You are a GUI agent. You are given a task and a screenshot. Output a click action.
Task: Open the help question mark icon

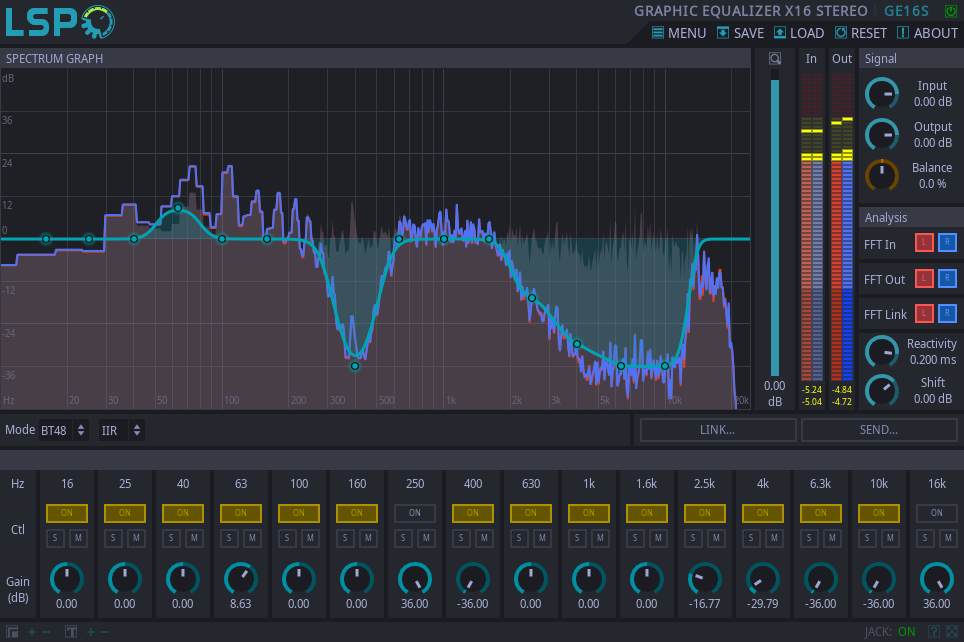coord(934,632)
